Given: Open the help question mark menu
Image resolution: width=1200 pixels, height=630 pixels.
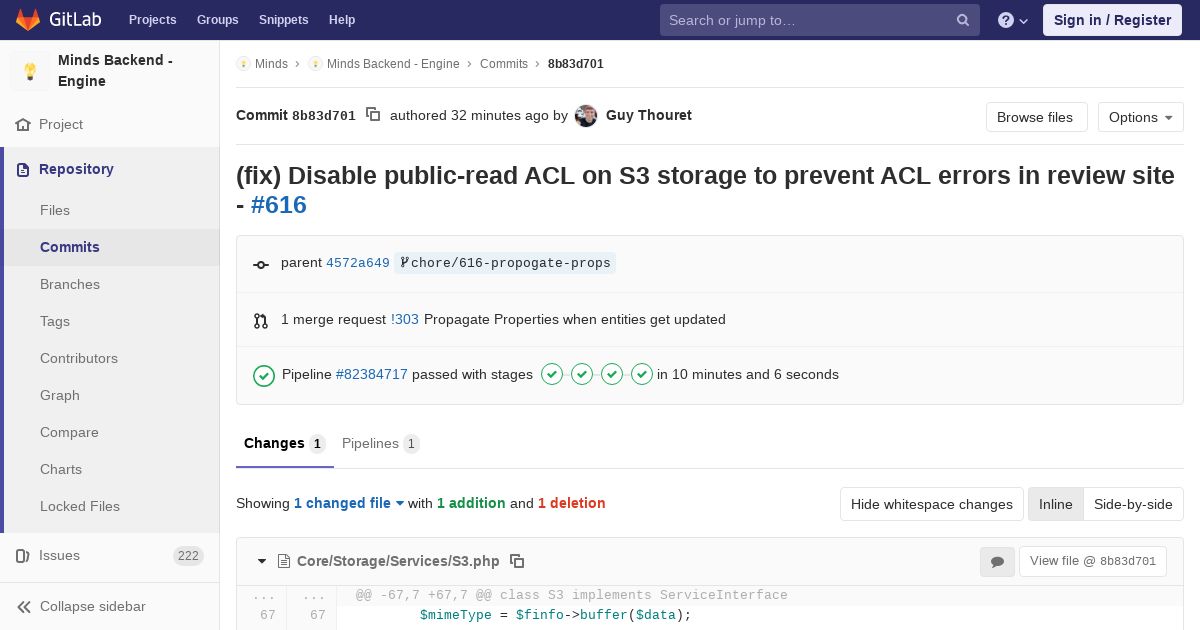Looking at the screenshot, I should coord(1013,20).
